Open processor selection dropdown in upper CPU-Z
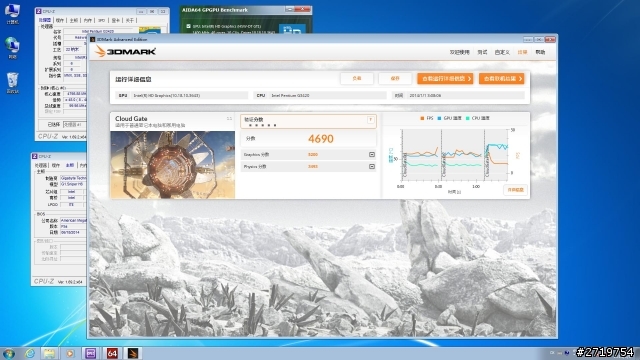Image resolution: width=640 pixels, height=360 pixels. coord(76,124)
